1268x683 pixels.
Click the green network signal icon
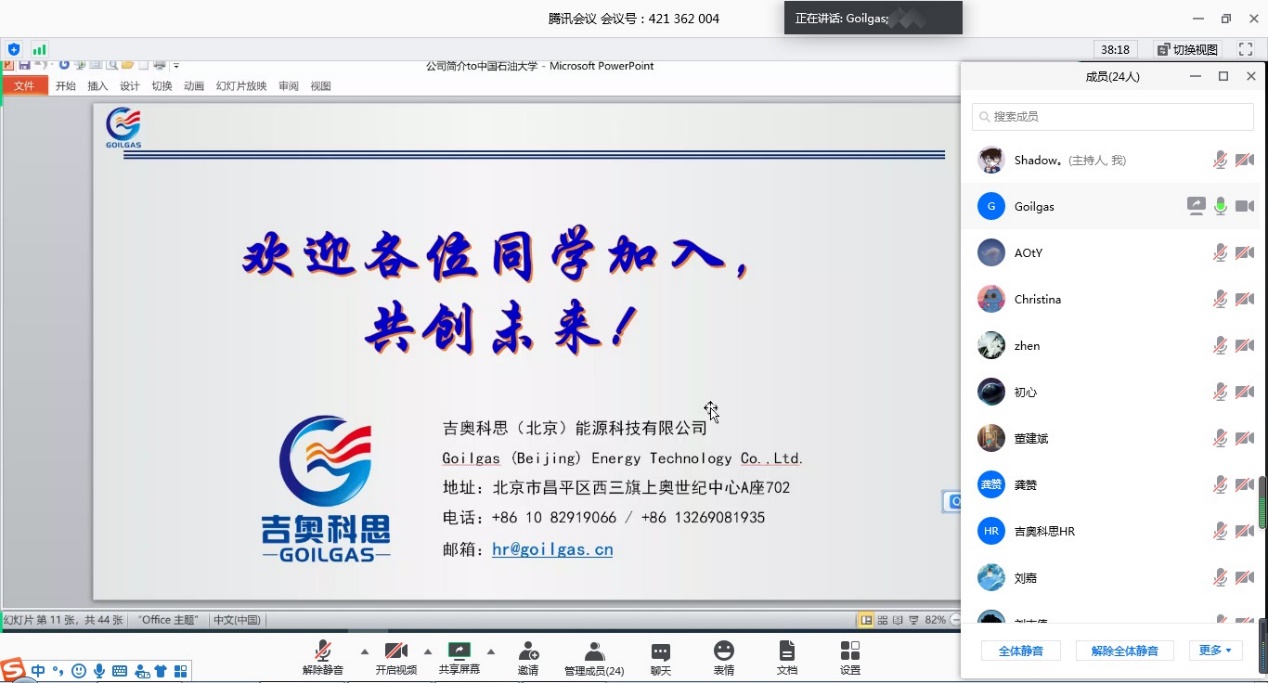[x=39, y=49]
